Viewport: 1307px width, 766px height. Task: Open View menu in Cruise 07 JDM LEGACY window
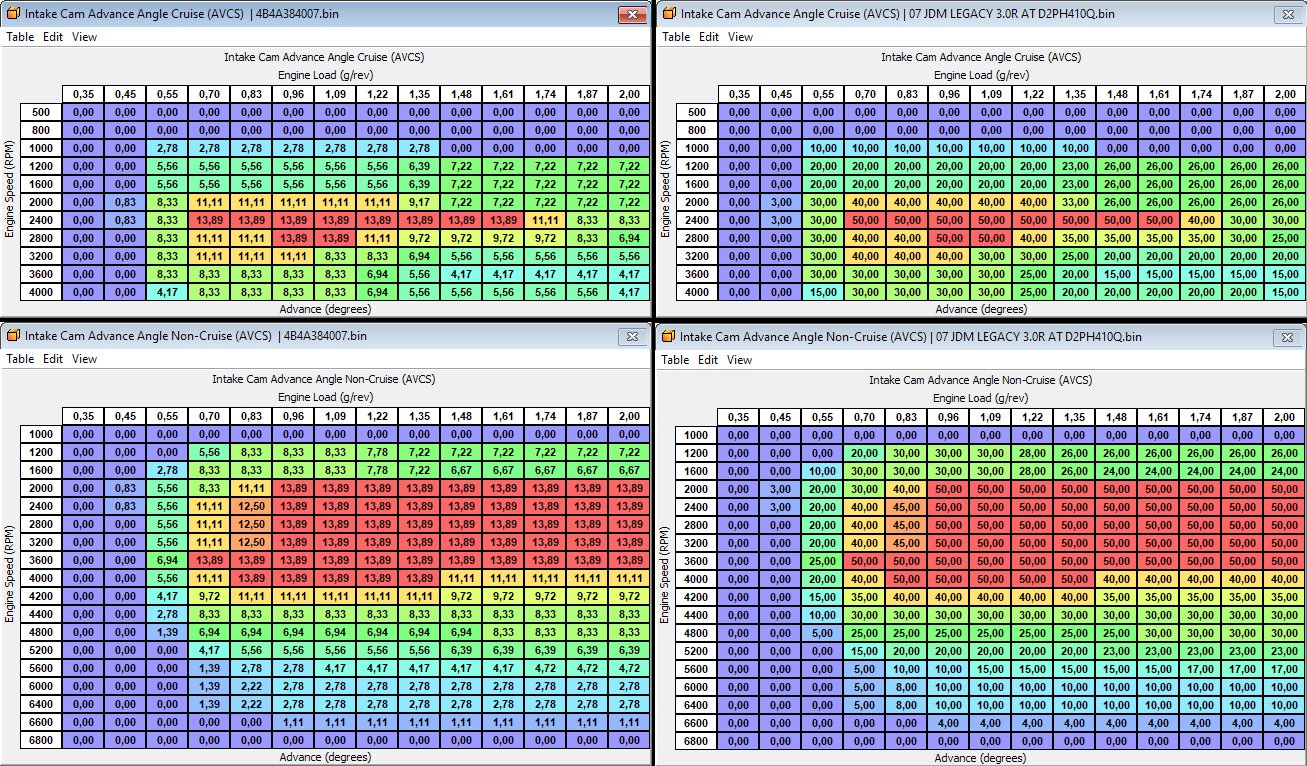[x=740, y=37]
